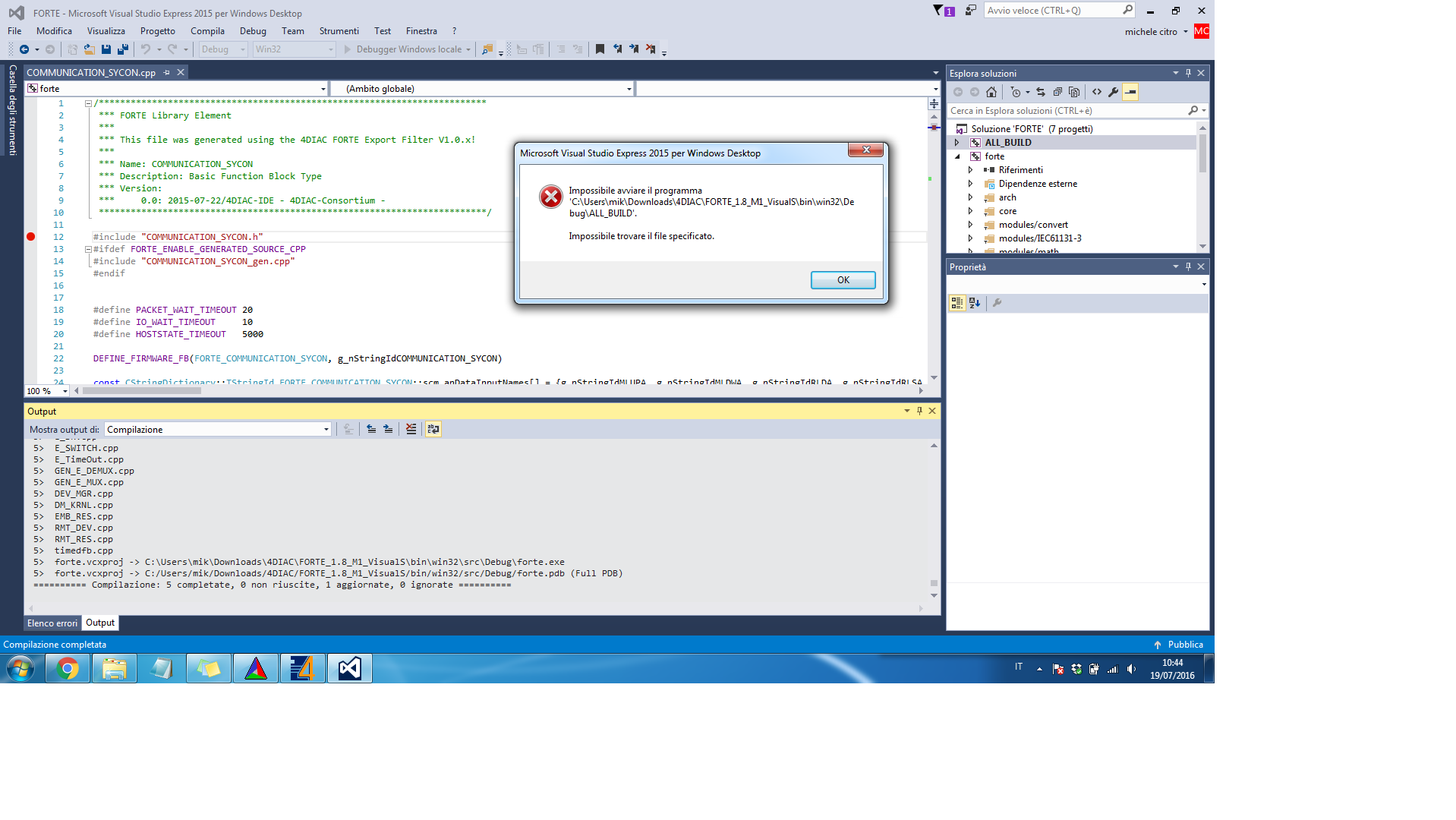Click Collapse All icon in Esplora soluzioni

tap(1057, 92)
